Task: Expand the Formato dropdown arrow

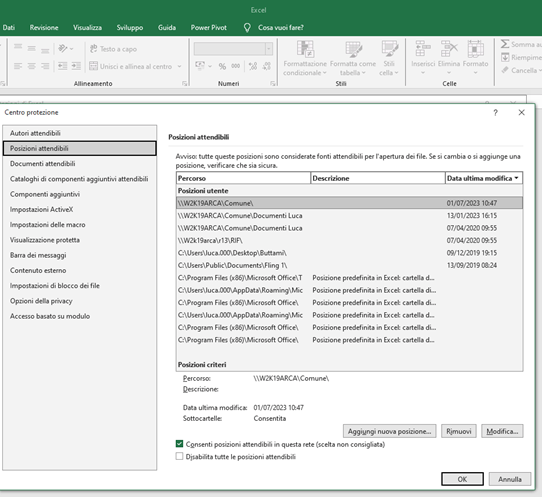Action: pyautogui.click(x=475, y=73)
